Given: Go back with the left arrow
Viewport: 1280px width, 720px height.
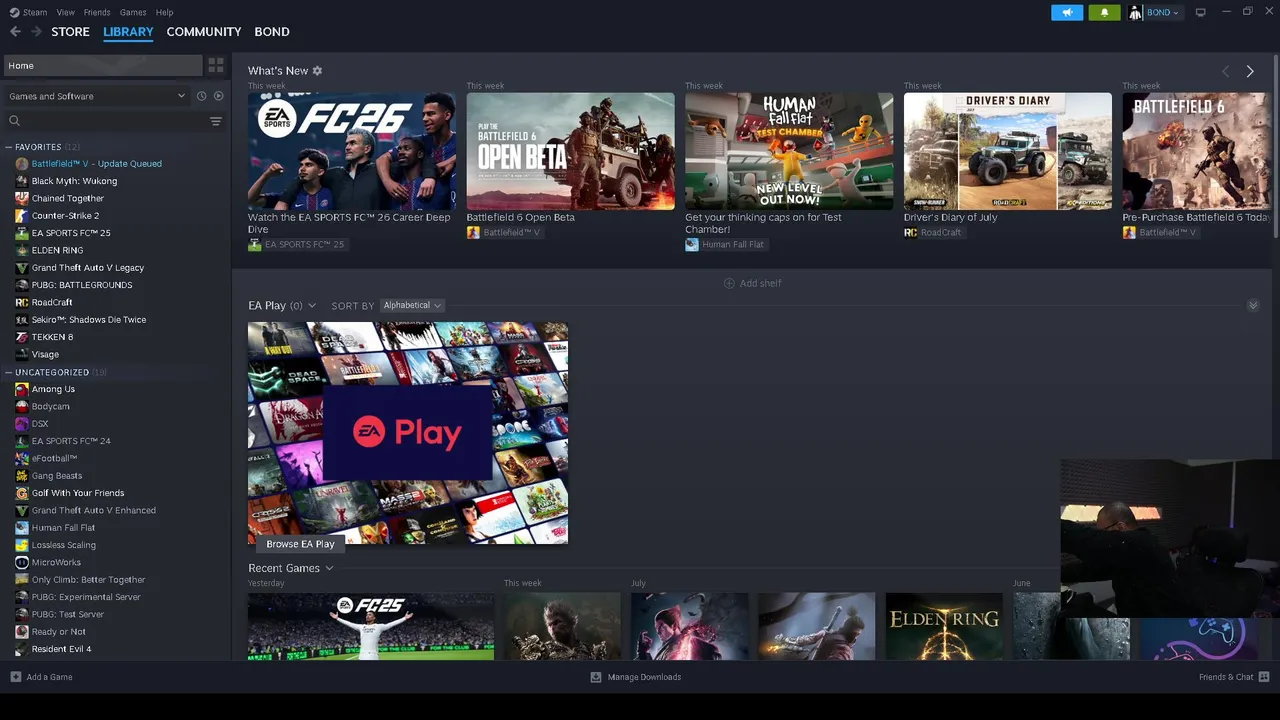Looking at the screenshot, I should (15, 32).
